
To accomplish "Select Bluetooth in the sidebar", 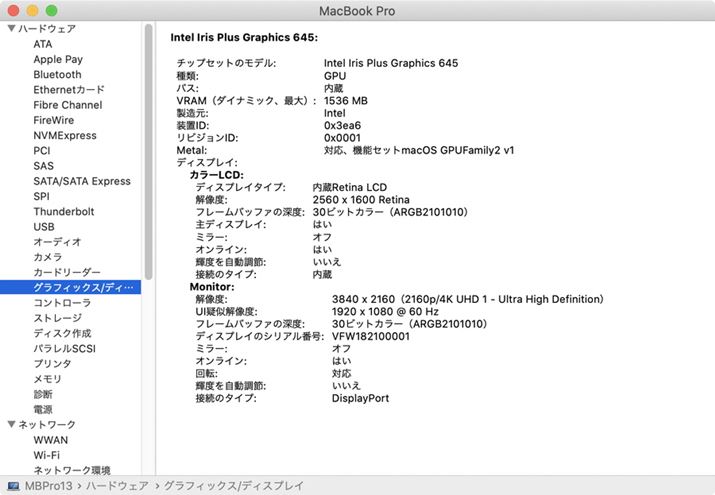I will [57, 75].
